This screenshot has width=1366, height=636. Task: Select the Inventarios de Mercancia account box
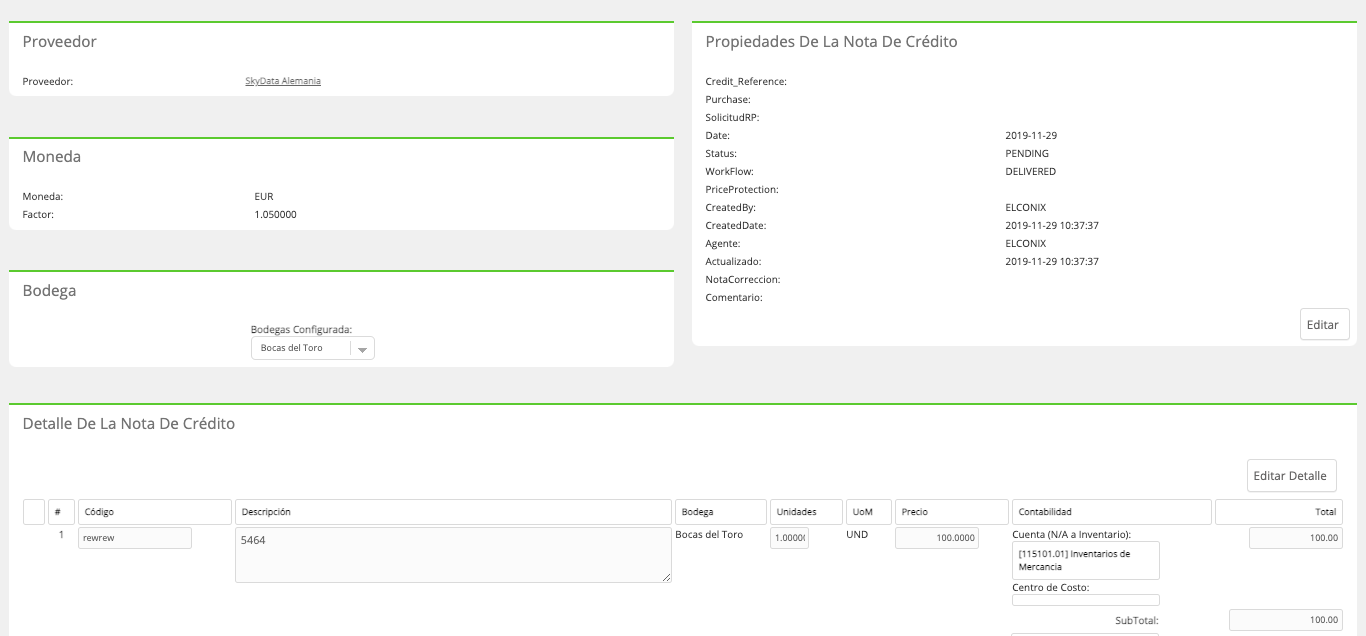(1086, 560)
